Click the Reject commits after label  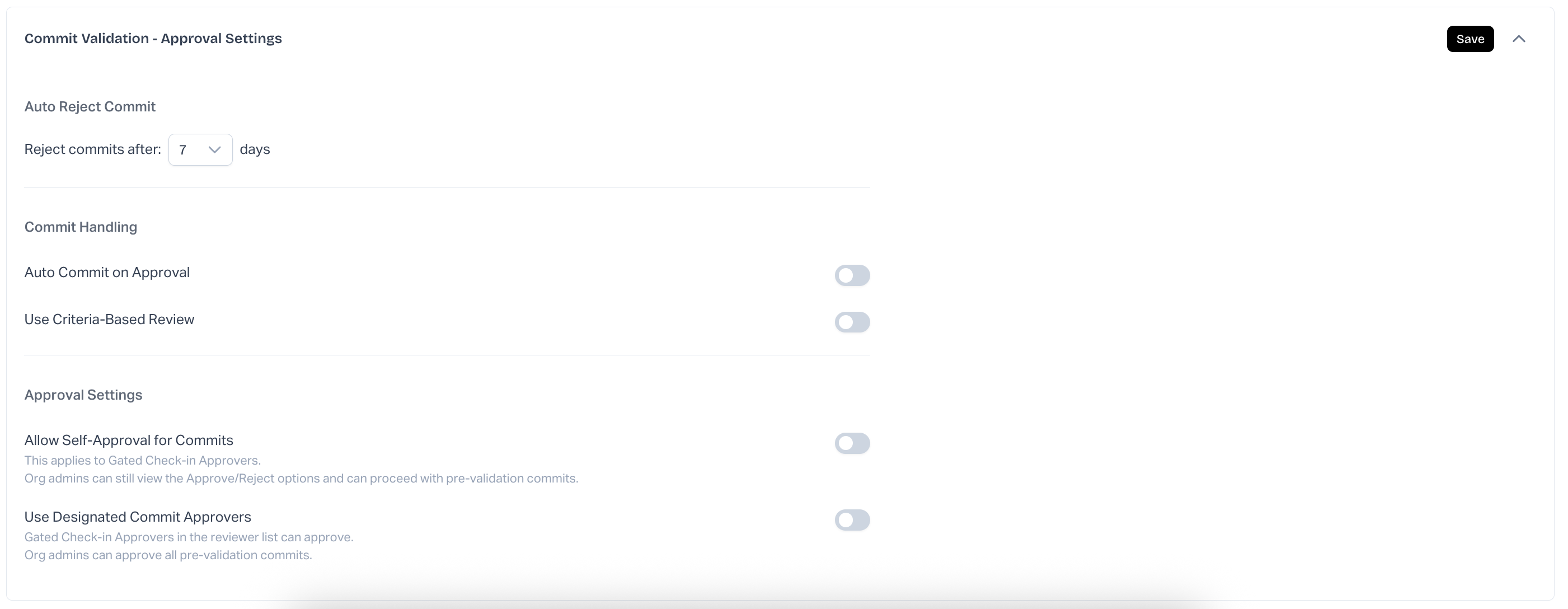point(92,149)
